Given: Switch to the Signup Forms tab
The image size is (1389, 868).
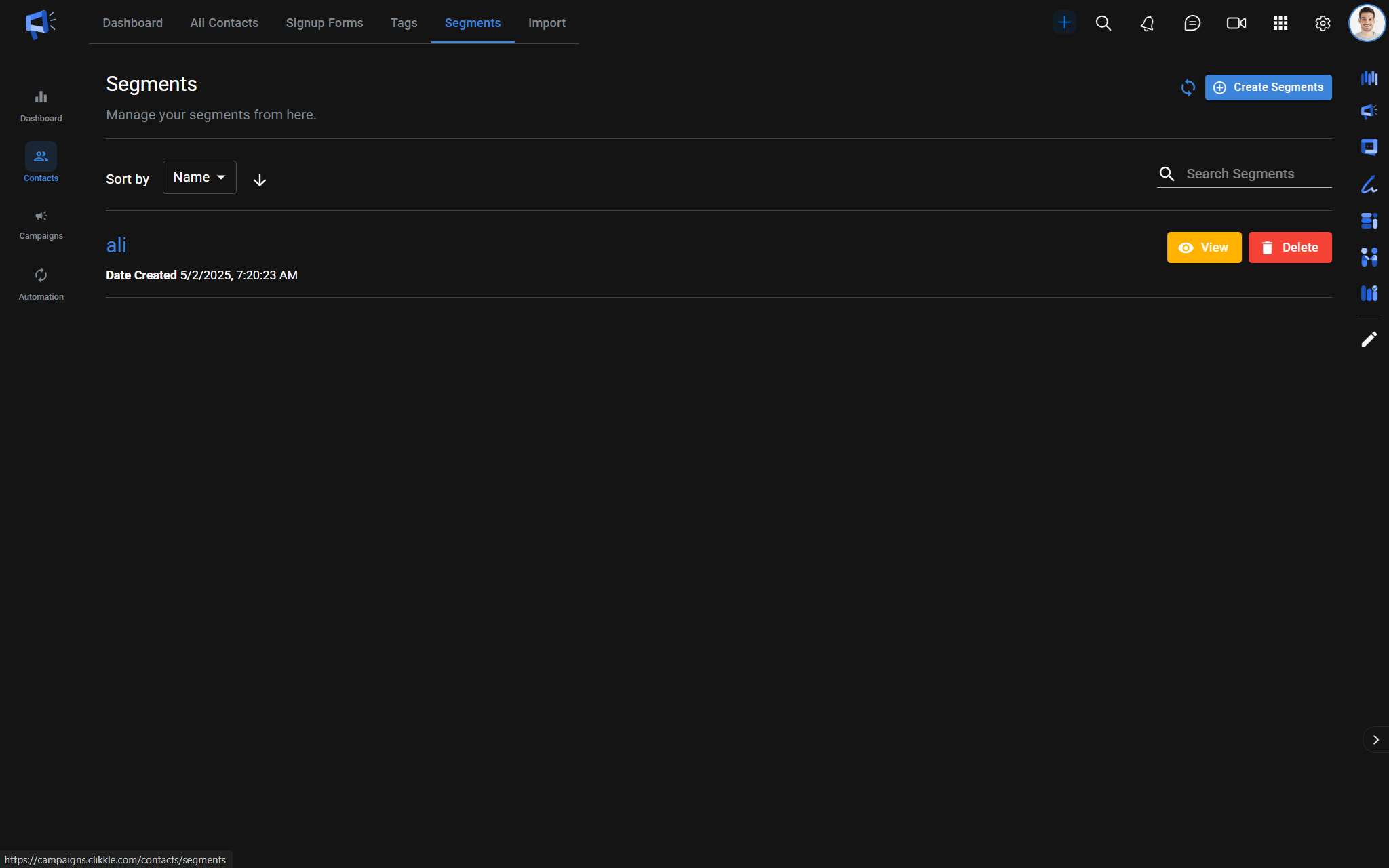Looking at the screenshot, I should 324,23.
